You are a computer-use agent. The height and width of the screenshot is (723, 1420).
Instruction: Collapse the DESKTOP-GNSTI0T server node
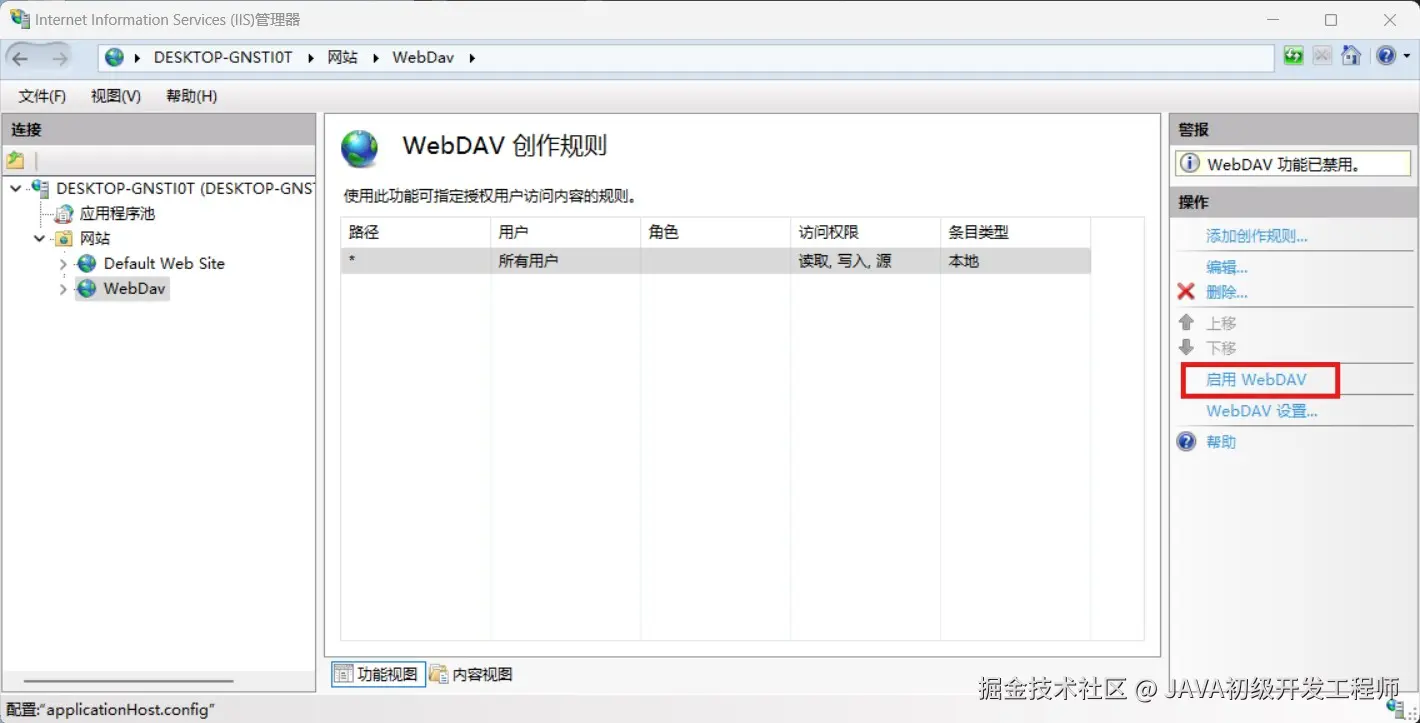tap(15, 188)
